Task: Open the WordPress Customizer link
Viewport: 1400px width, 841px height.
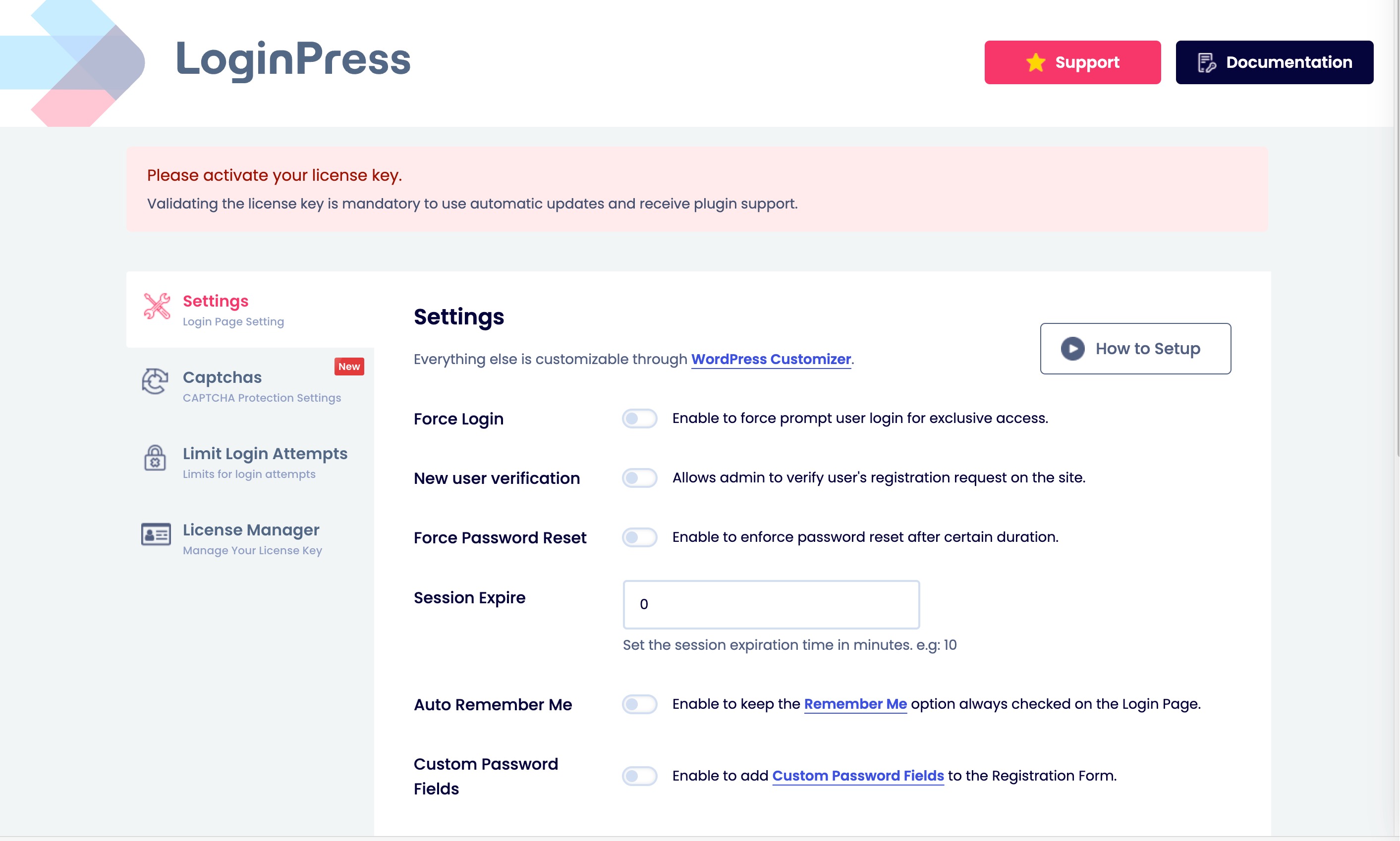Action: pos(771,359)
